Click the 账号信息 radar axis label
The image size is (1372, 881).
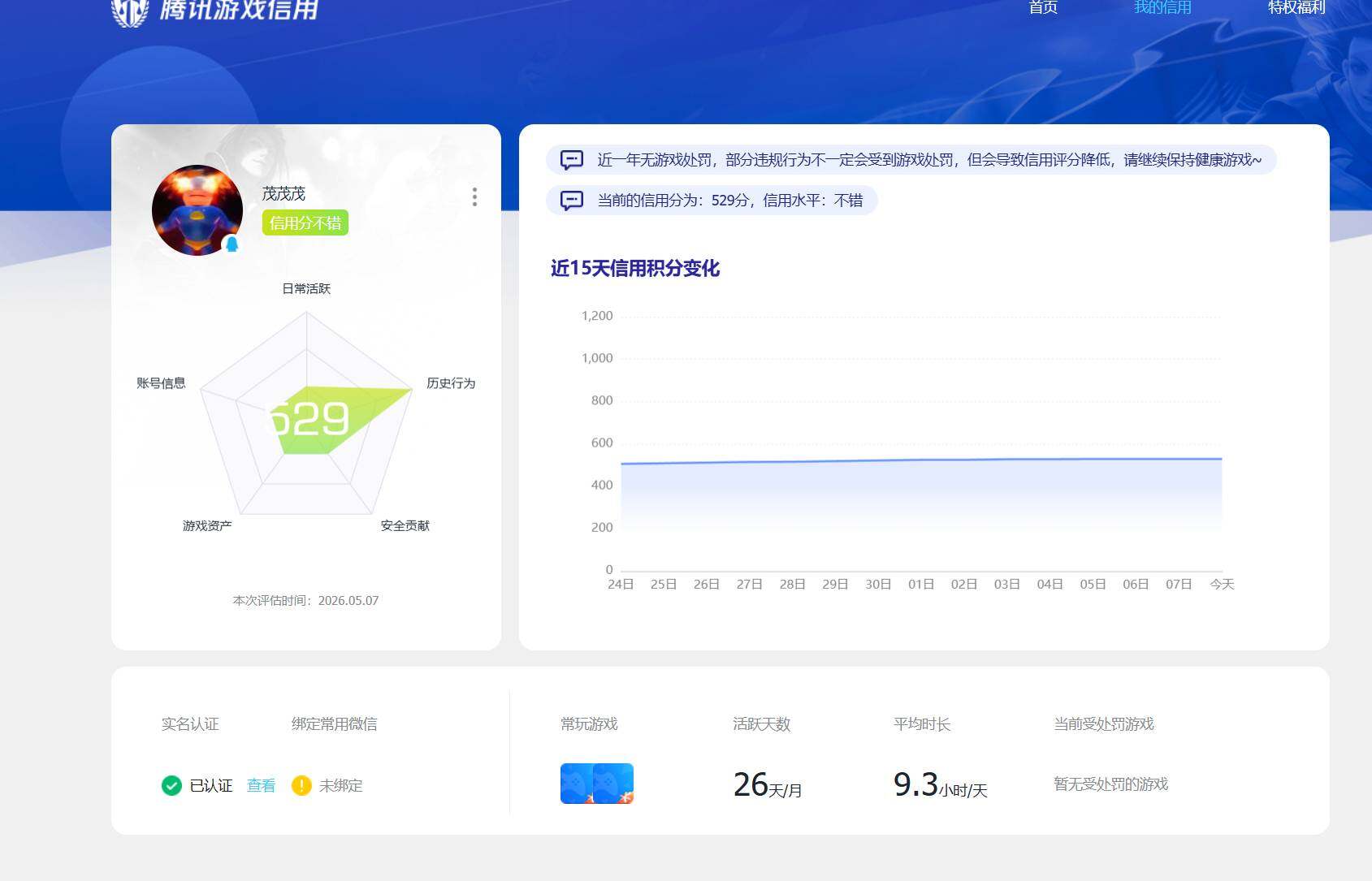click(x=161, y=382)
